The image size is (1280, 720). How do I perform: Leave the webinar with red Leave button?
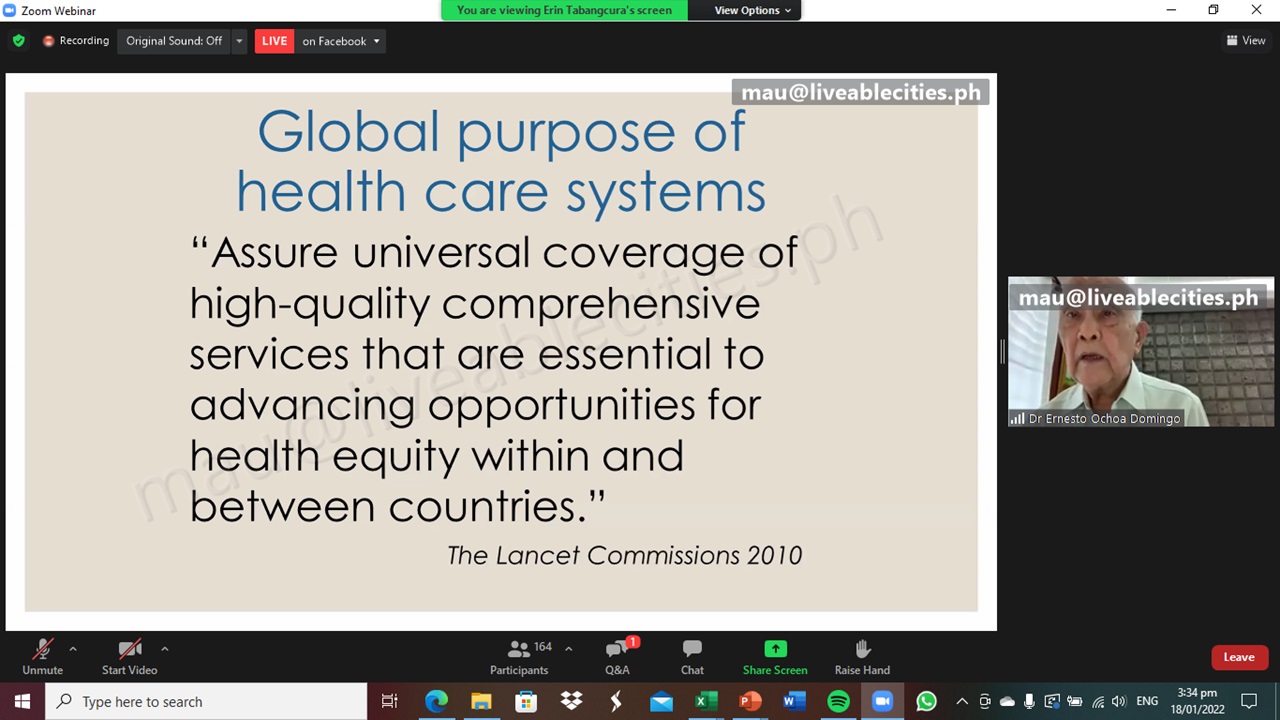(1238, 657)
